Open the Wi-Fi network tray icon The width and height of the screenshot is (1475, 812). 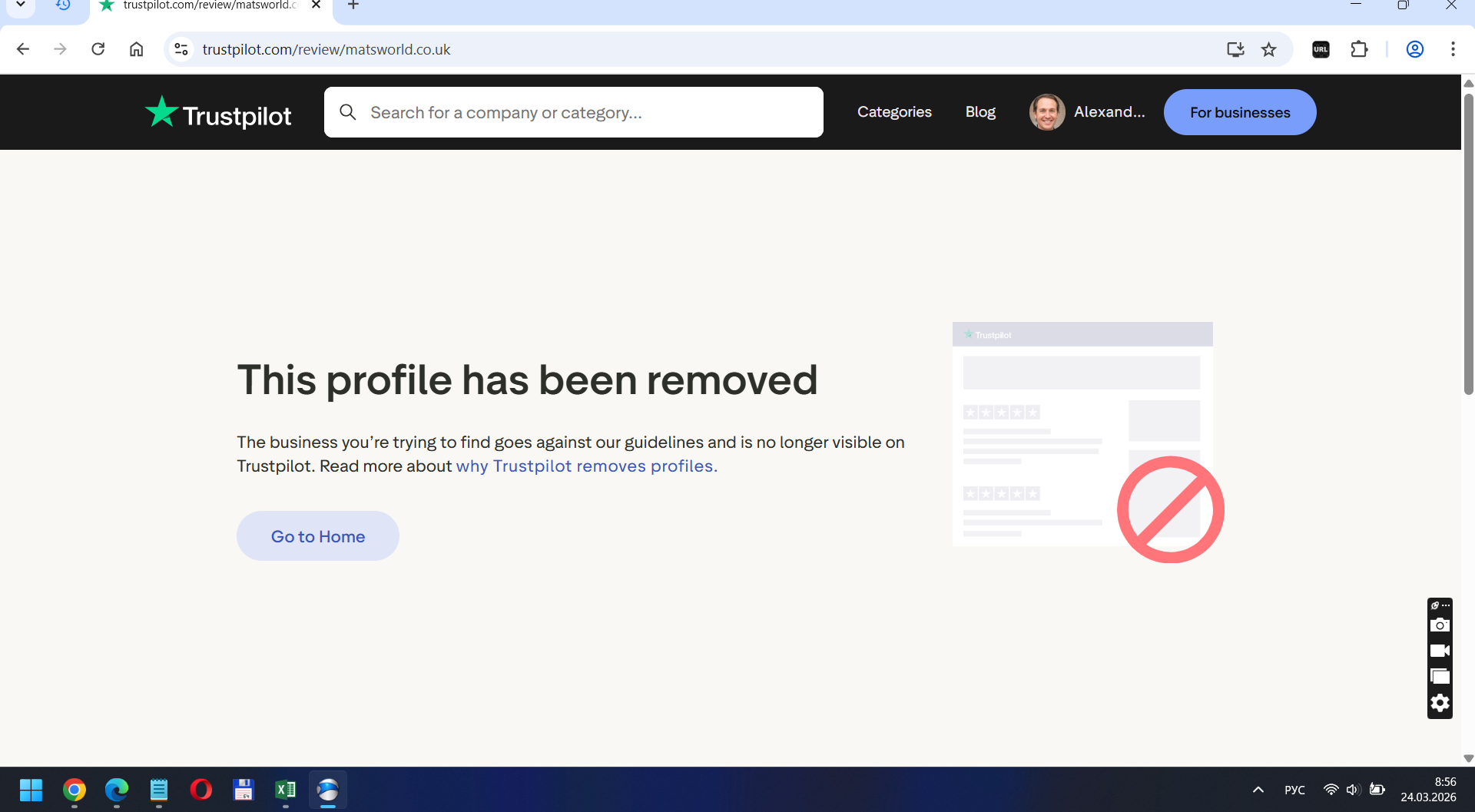[1331, 790]
